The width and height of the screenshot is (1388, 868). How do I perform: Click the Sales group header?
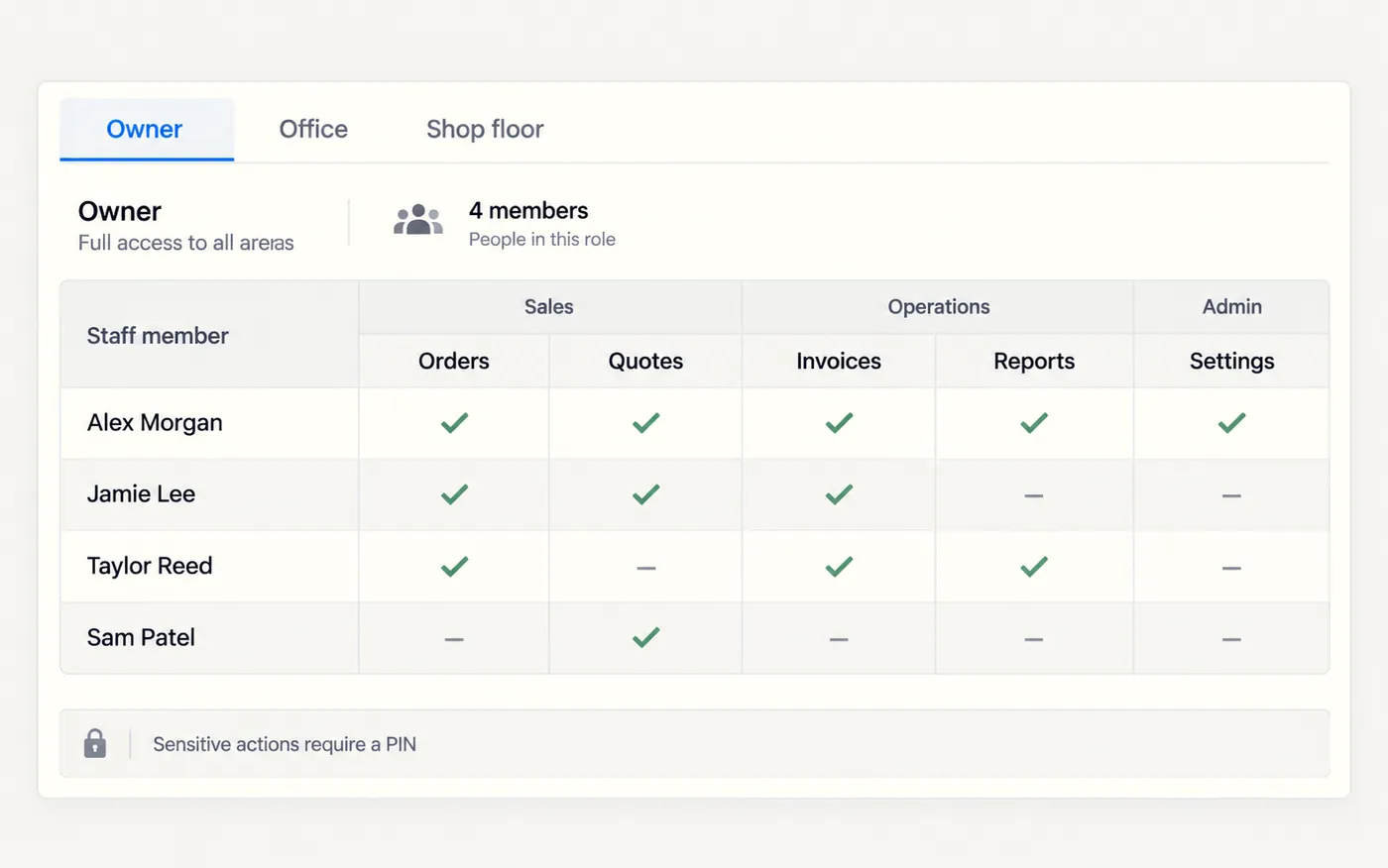549,307
